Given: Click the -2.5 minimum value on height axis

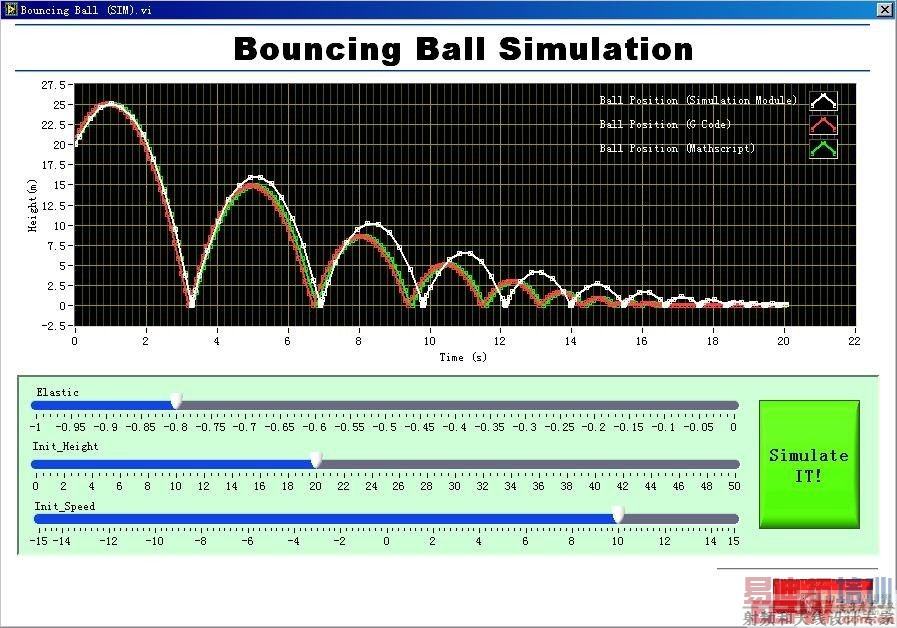Looking at the screenshot, I should coord(53,326).
